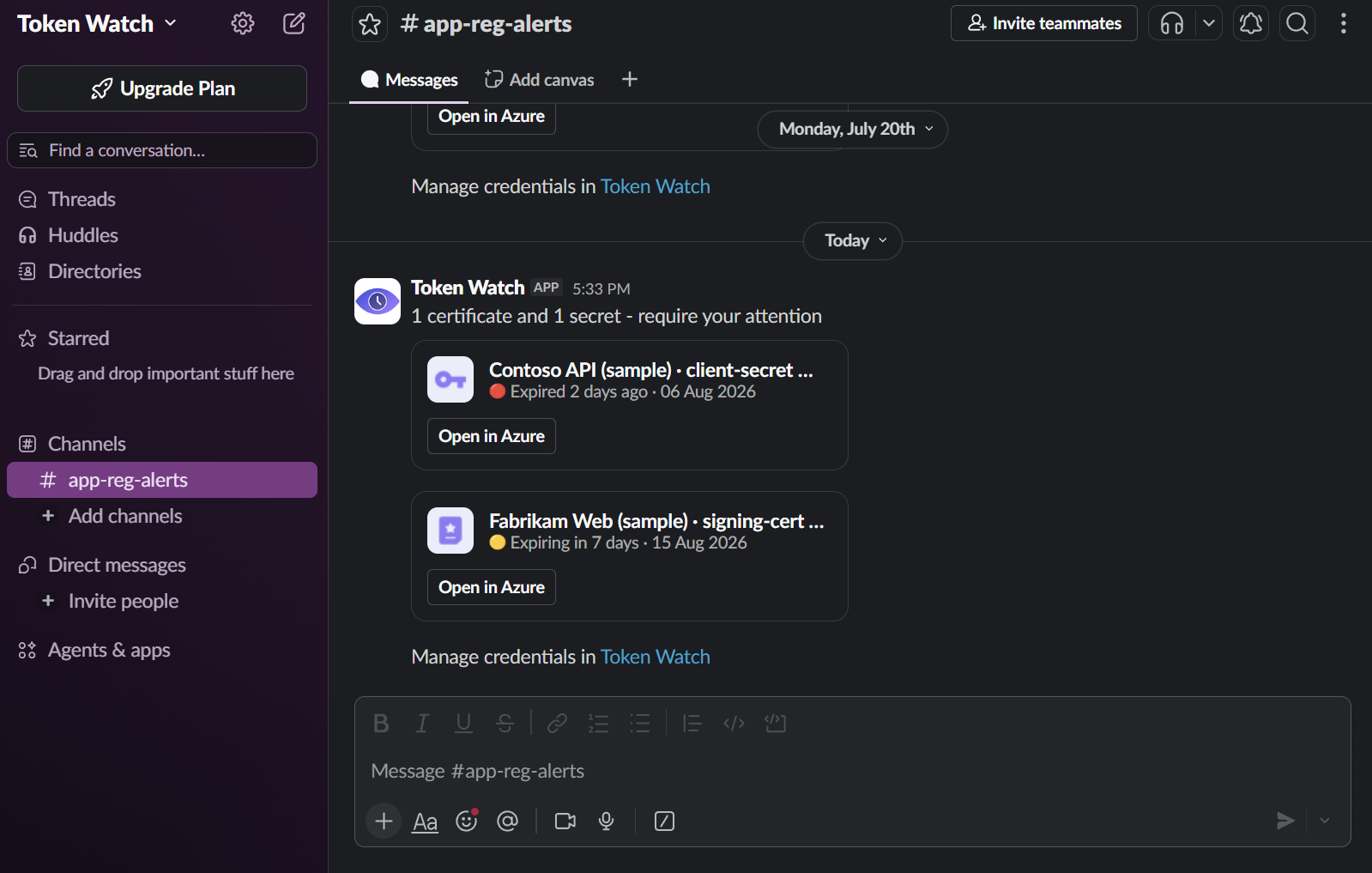The width and height of the screenshot is (1372, 873).
Task: Open Directories in sidebar
Action: [x=162, y=271]
